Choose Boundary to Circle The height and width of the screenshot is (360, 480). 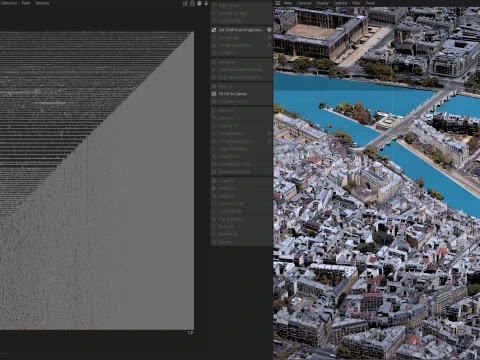[x=241, y=164]
